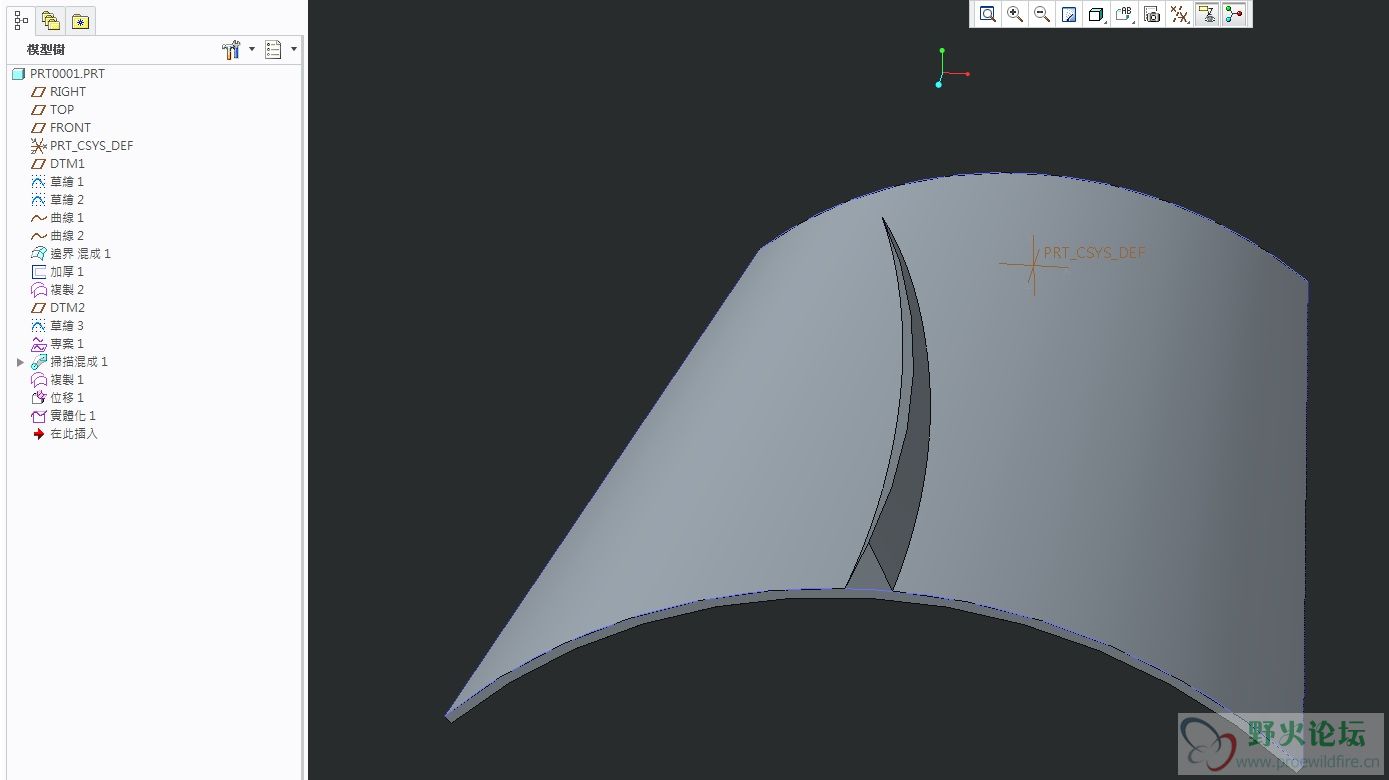Open the model tree Show list dropdown
The height and width of the screenshot is (780, 1389).
click(280, 49)
